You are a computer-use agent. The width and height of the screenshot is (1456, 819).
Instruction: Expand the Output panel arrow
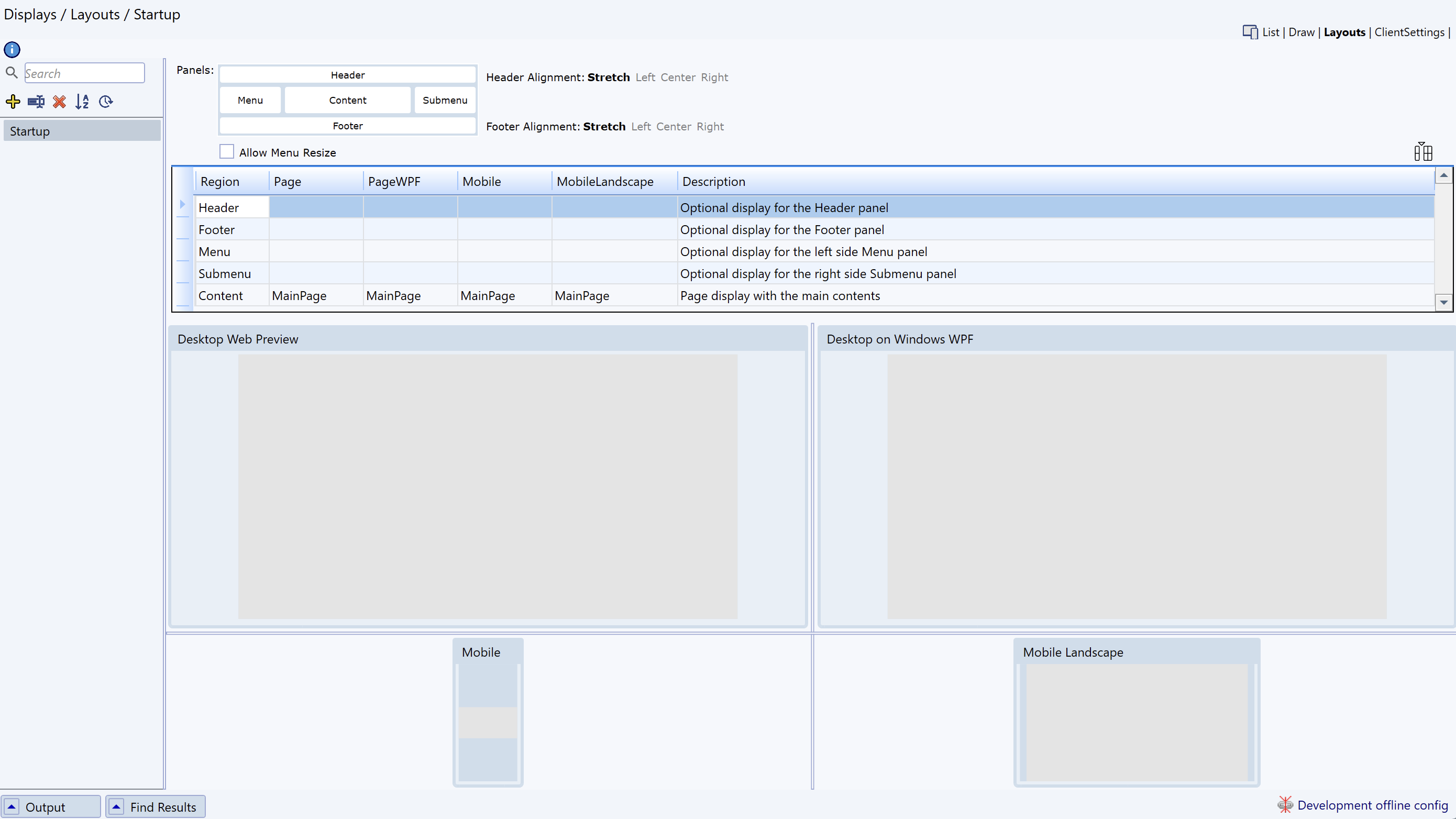pos(12,806)
